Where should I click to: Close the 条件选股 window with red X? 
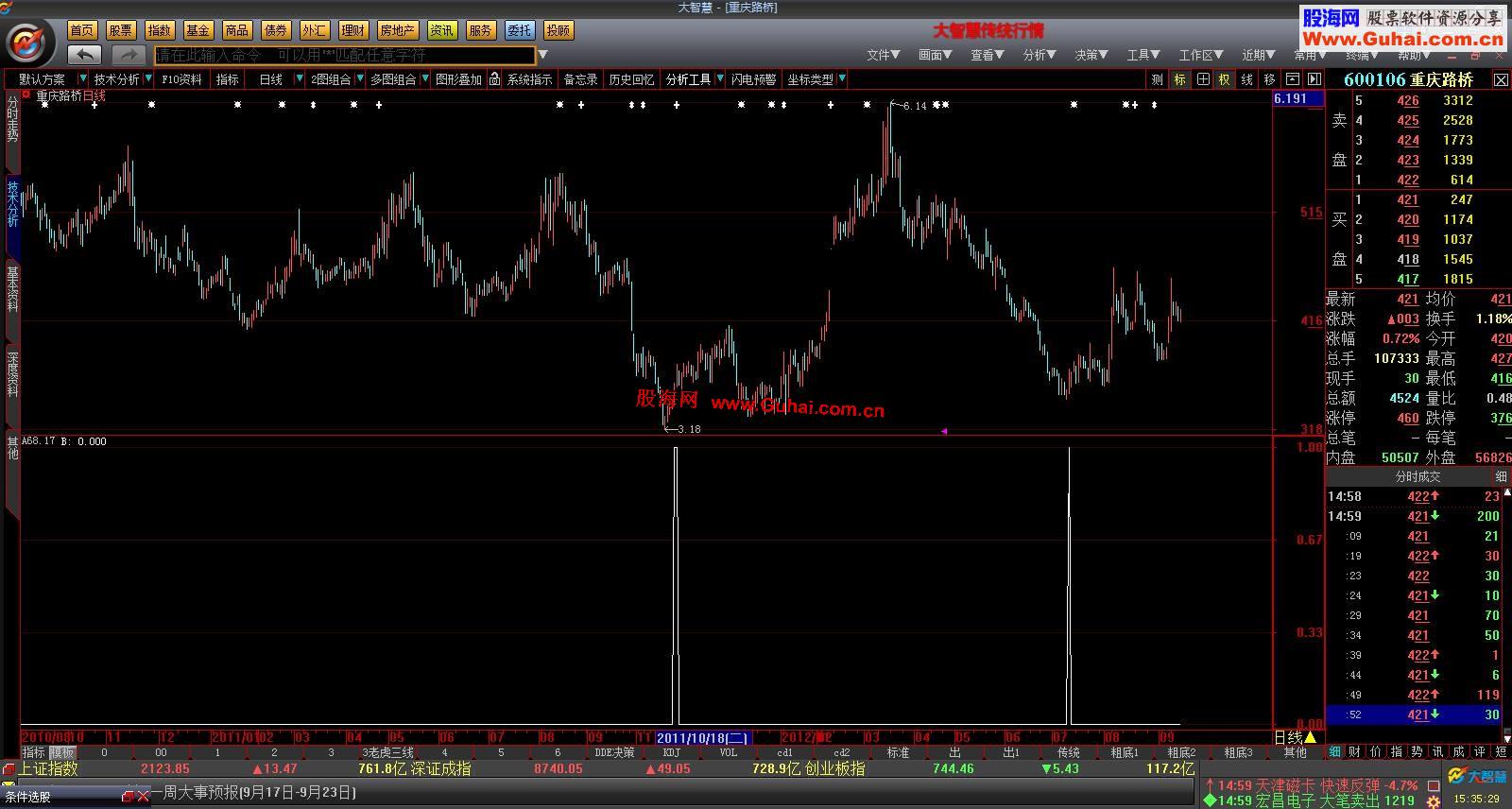coord(144,797)
